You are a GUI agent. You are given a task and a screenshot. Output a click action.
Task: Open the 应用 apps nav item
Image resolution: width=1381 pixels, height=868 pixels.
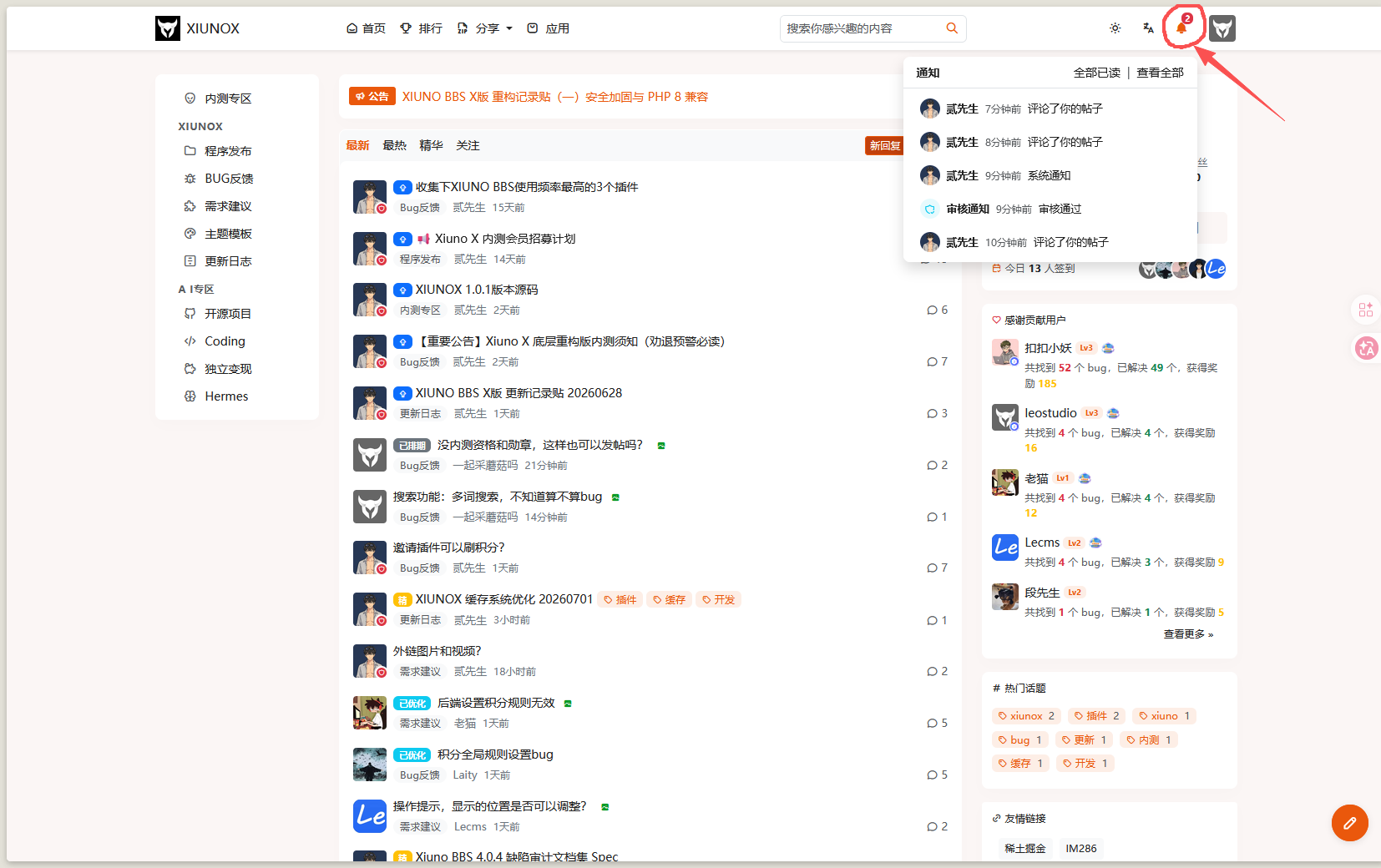coord(548,28)
